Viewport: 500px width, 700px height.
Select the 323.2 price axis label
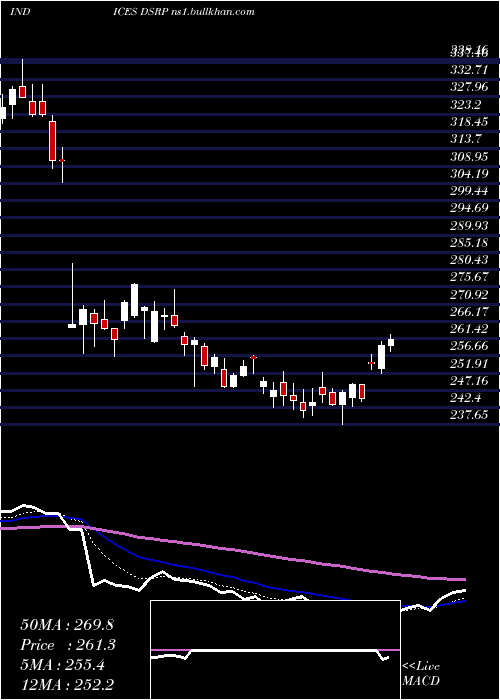pyautogui.click(x=467, y=105)
